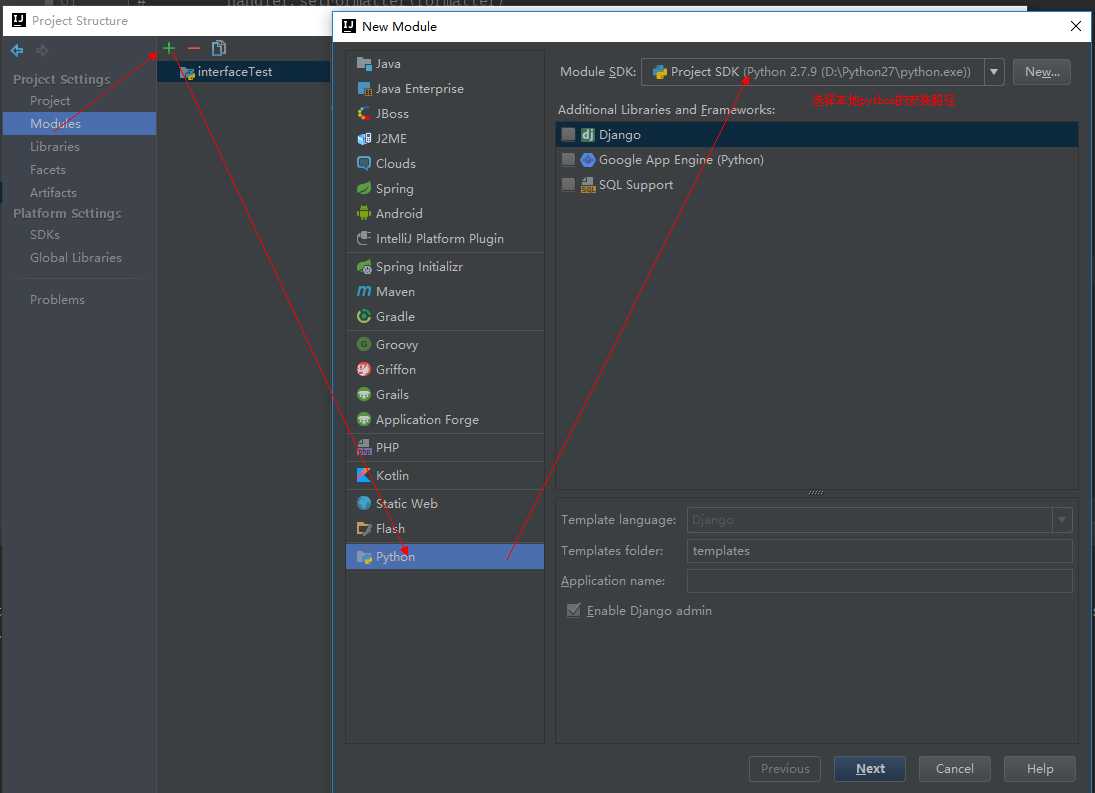Image resolution: width=1095 pixels, height=793 pixels.
Task: Select Java module type
Action: [x=445, y=64]
